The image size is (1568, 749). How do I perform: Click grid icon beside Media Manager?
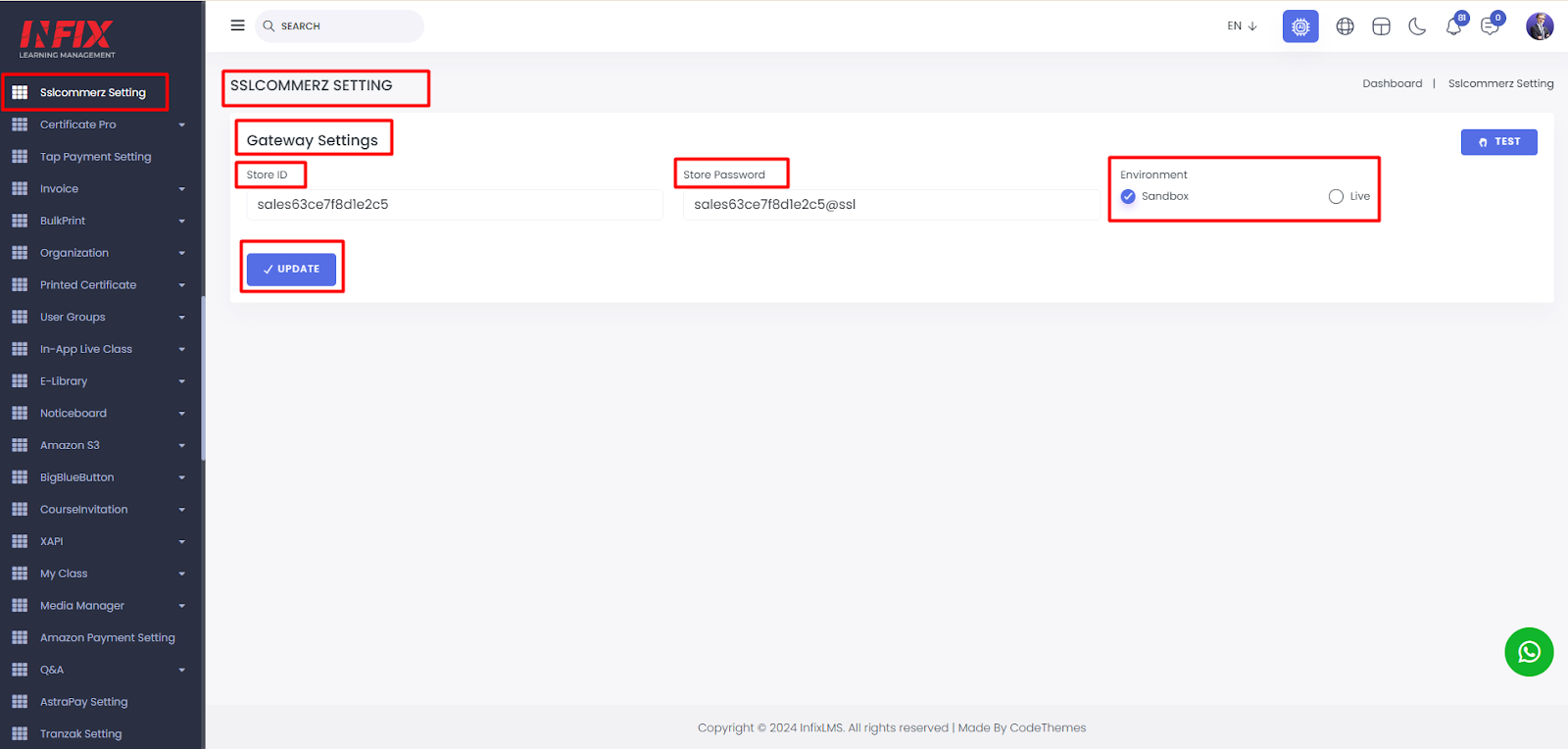click(20, 606)
